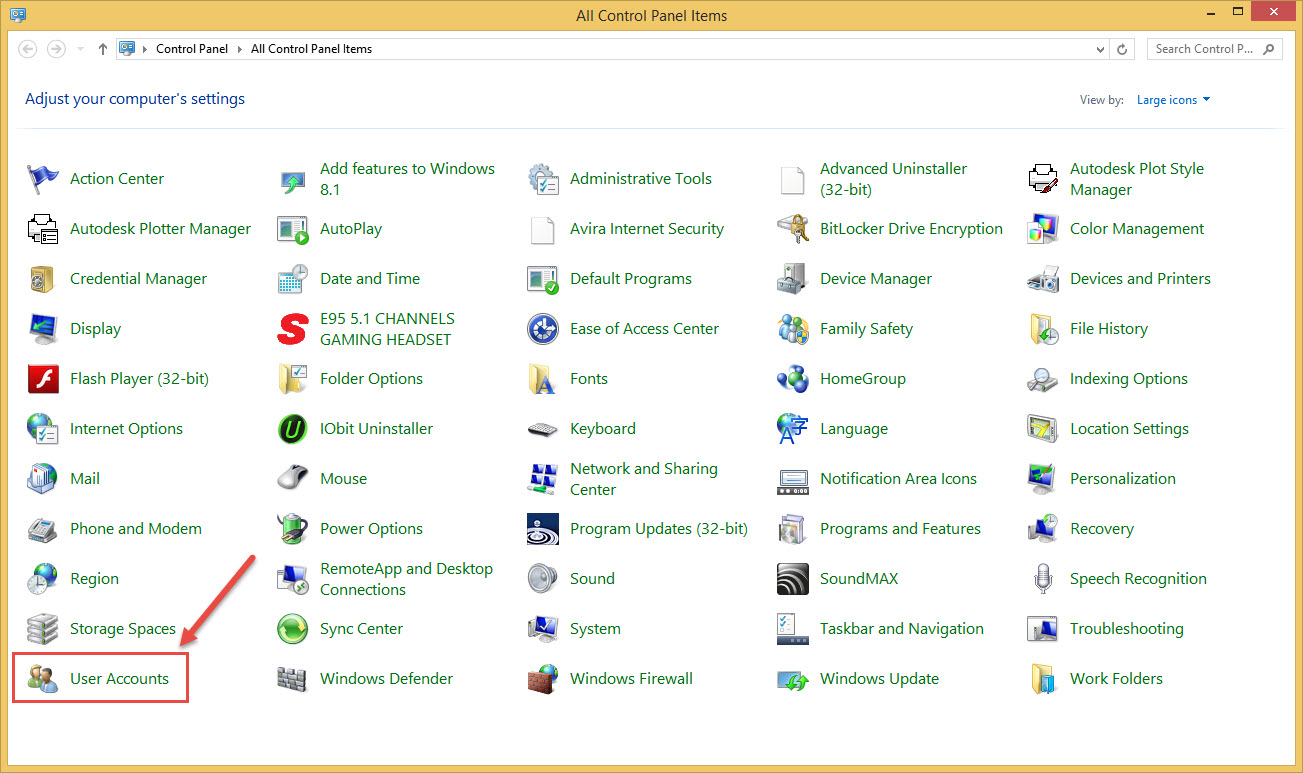The height and width of the screenshot is (773, 1303).
Task: Open the 'SoundMAX' link
Action: coord(859,579)
